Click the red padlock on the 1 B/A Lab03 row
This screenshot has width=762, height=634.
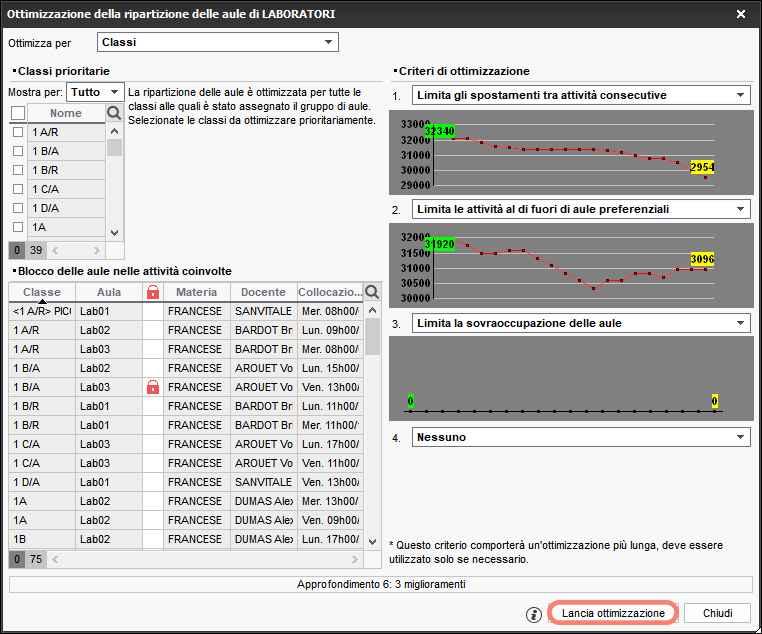pos(153,387)
